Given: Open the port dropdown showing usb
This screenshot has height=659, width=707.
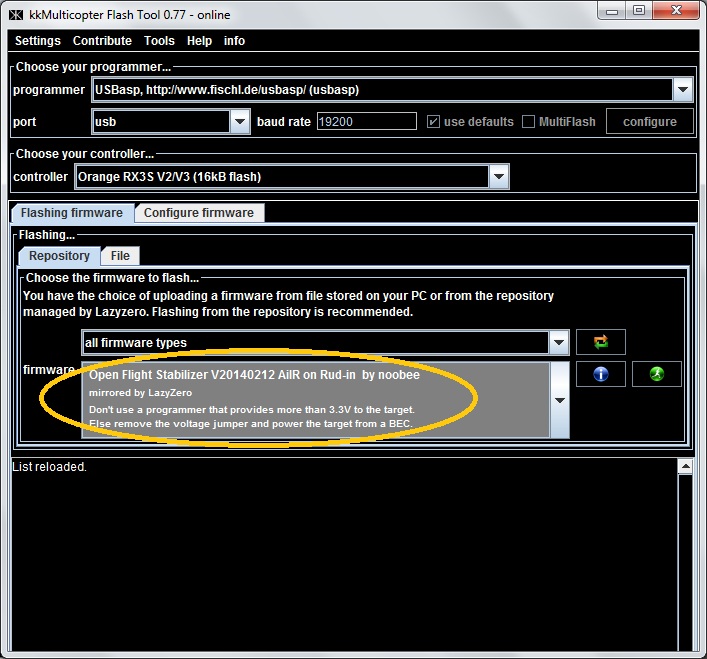Looking at the screenshot, I should [171, 122].
